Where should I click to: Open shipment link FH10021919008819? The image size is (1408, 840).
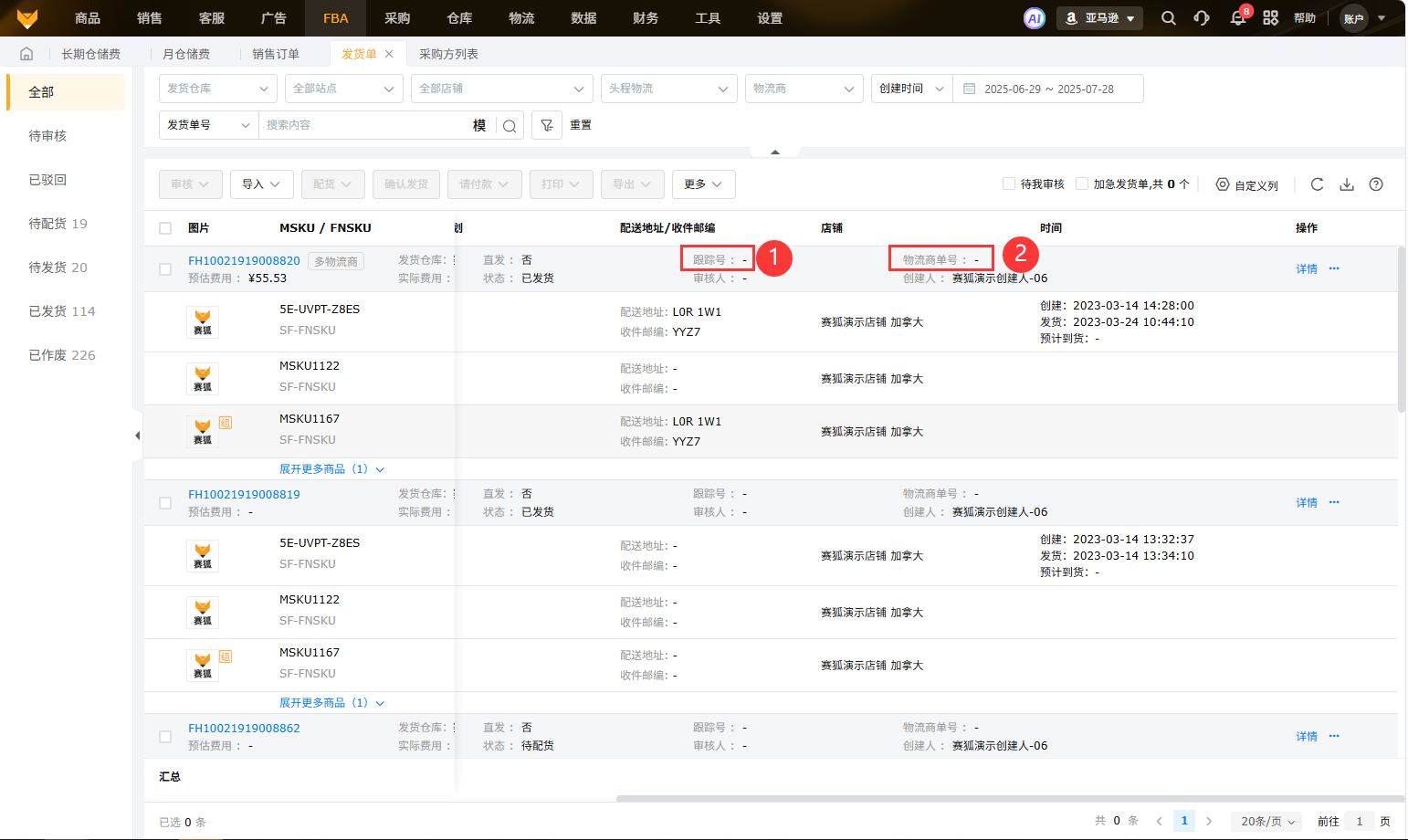click(x=244, y=494)
